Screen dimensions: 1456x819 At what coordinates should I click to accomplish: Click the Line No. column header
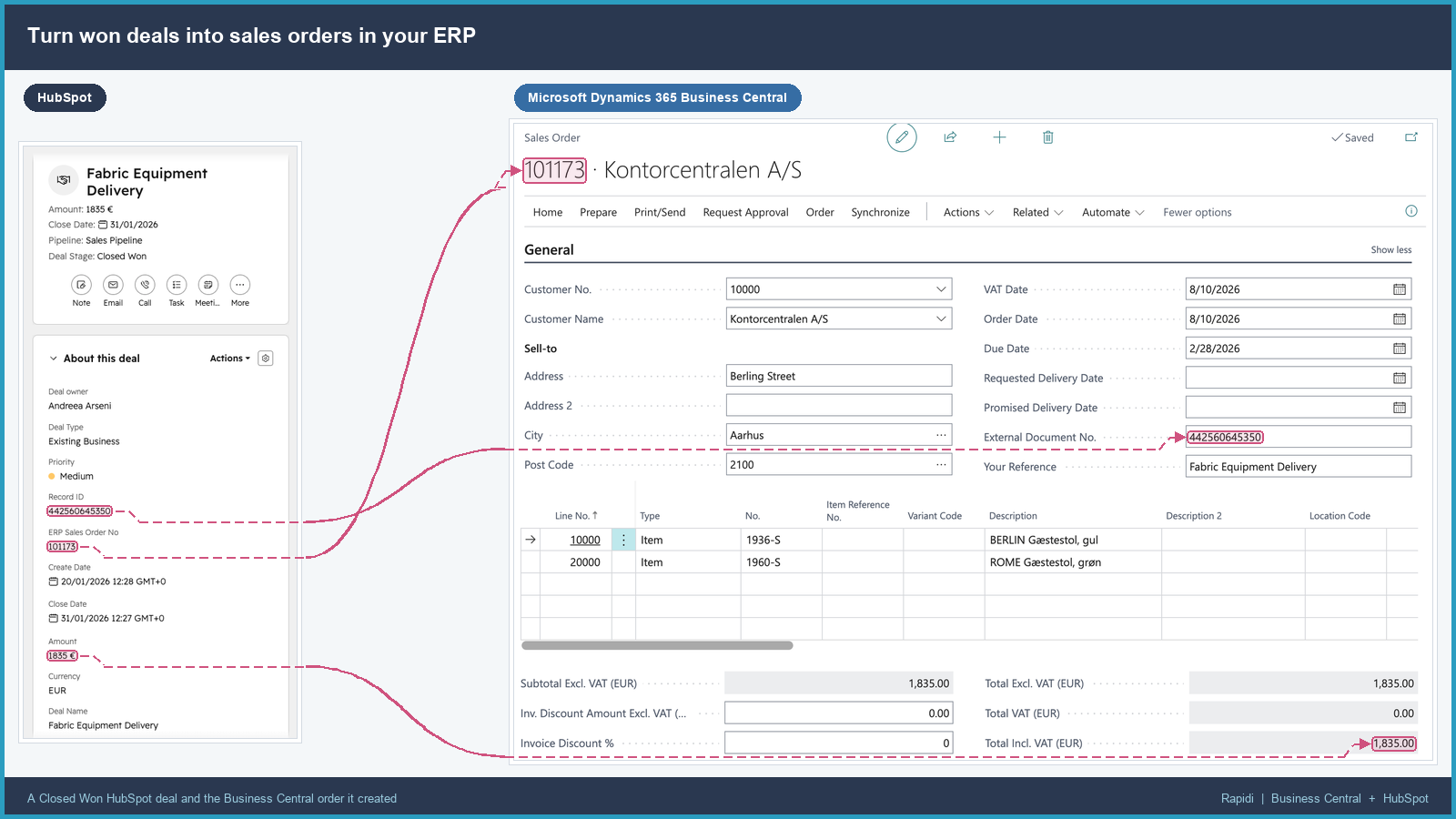click(576, 516)
